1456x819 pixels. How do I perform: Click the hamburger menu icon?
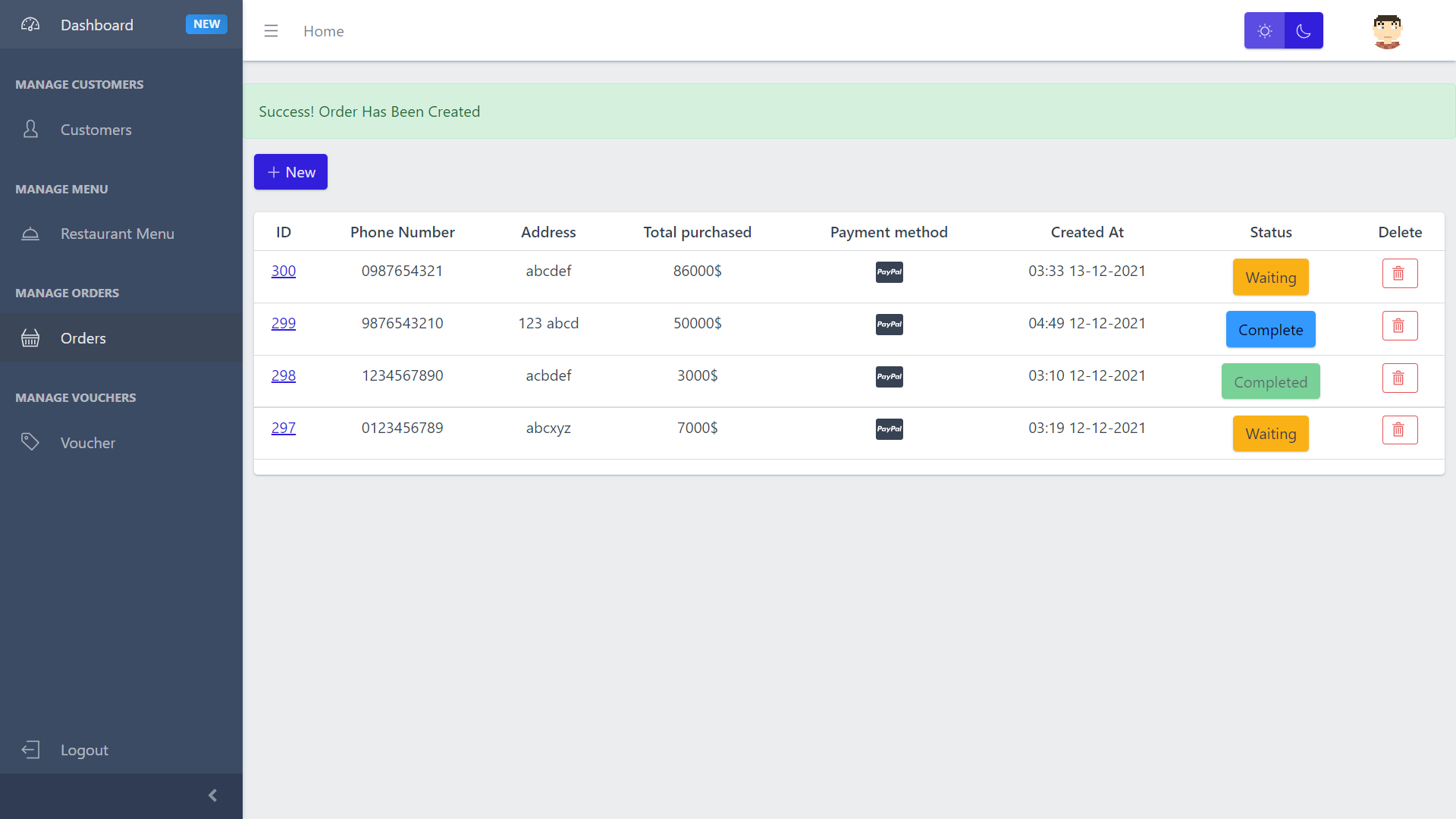271,31
